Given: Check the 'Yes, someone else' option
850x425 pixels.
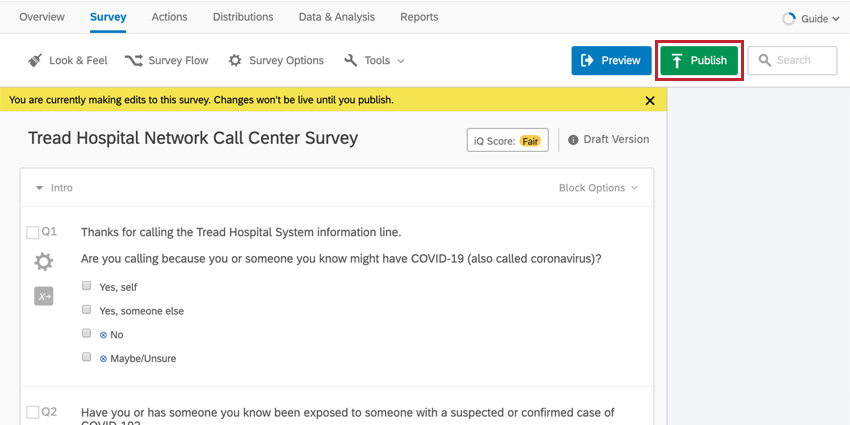Looking at the screenshot, I should point(86,310).
